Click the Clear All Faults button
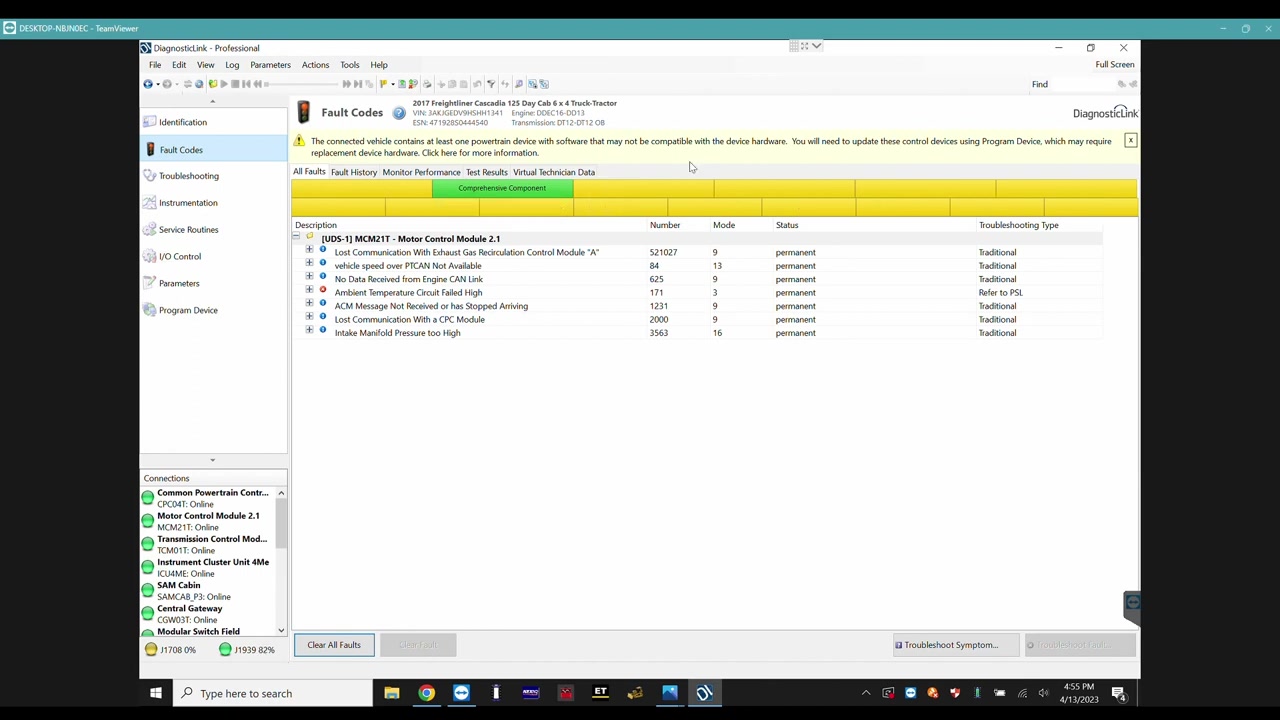Image resolution: width=1280 pixels, height=720 pixels. [334, 645]
